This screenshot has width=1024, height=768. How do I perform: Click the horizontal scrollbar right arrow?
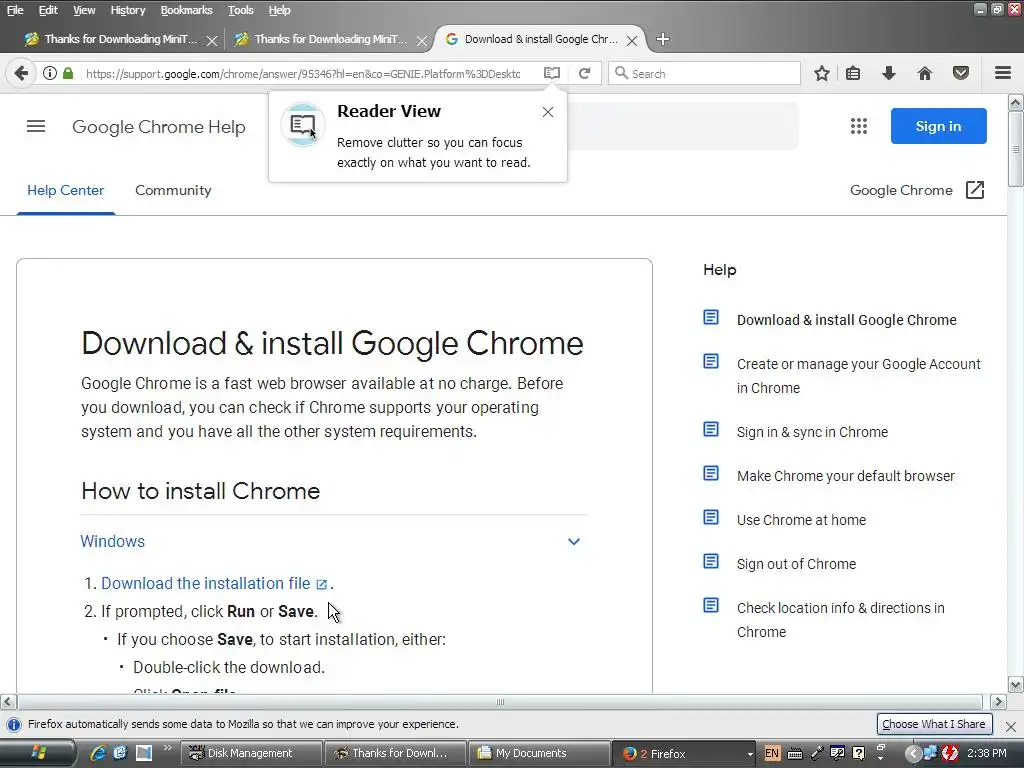(998, 702)
